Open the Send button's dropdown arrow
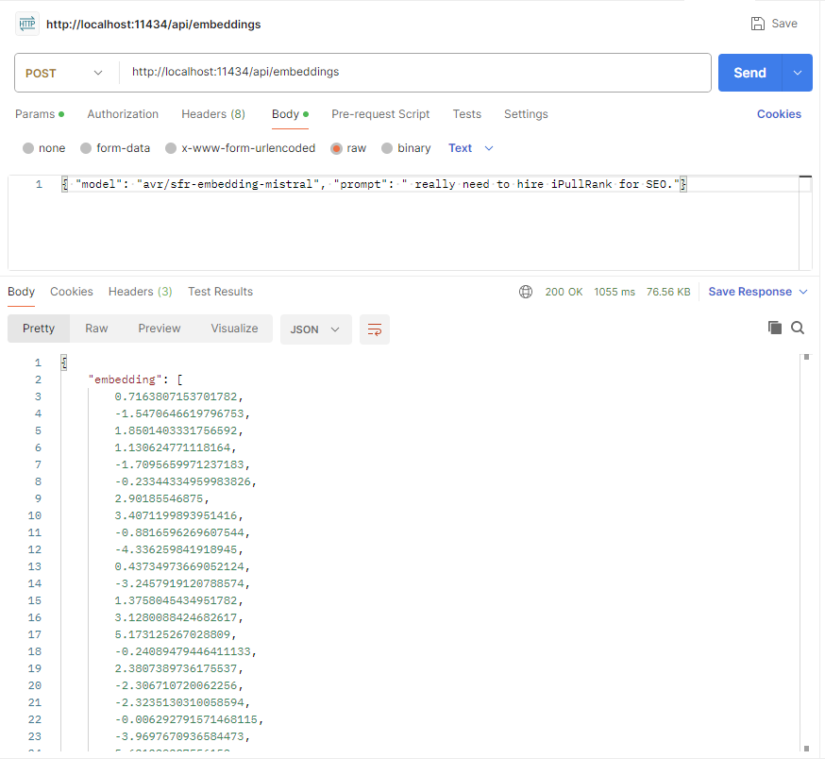The height and width of the screenshot is (759, 825). pos(796,73)
